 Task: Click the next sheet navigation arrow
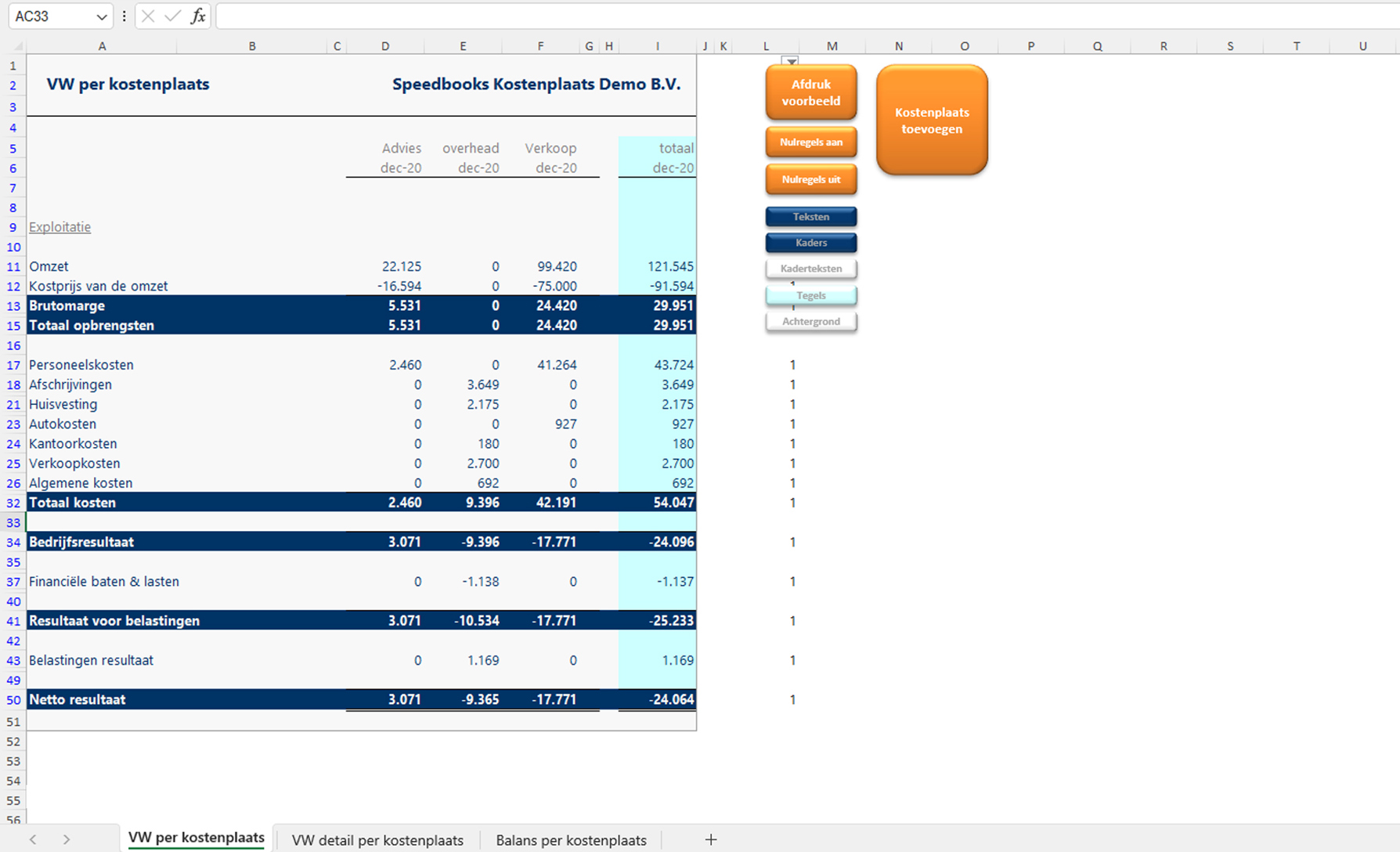click(x=67, y=839)
